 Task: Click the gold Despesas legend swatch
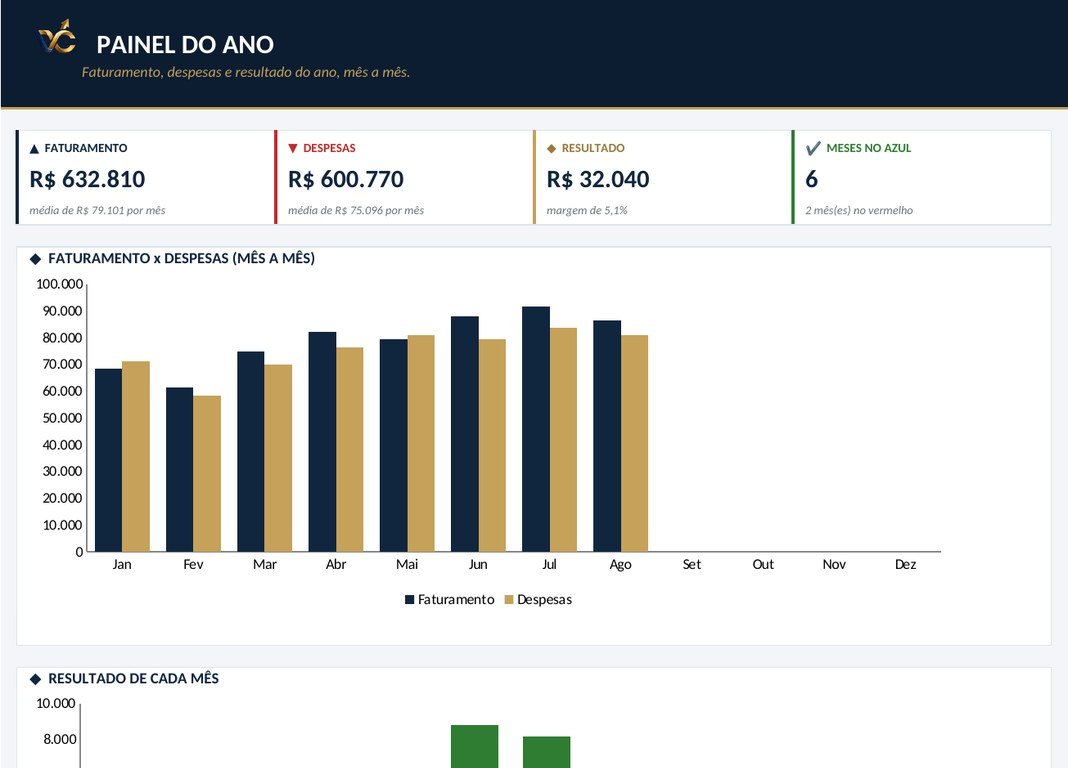[x=509, y=600]
